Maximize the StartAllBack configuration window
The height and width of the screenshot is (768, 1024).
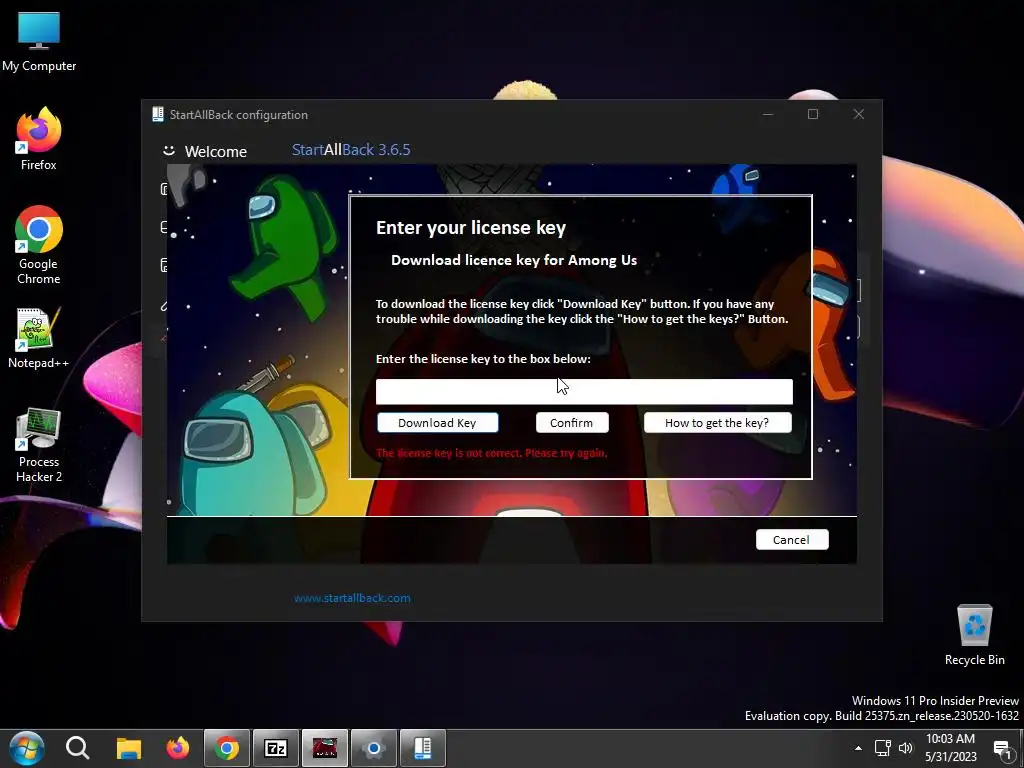tap(813, 114)
